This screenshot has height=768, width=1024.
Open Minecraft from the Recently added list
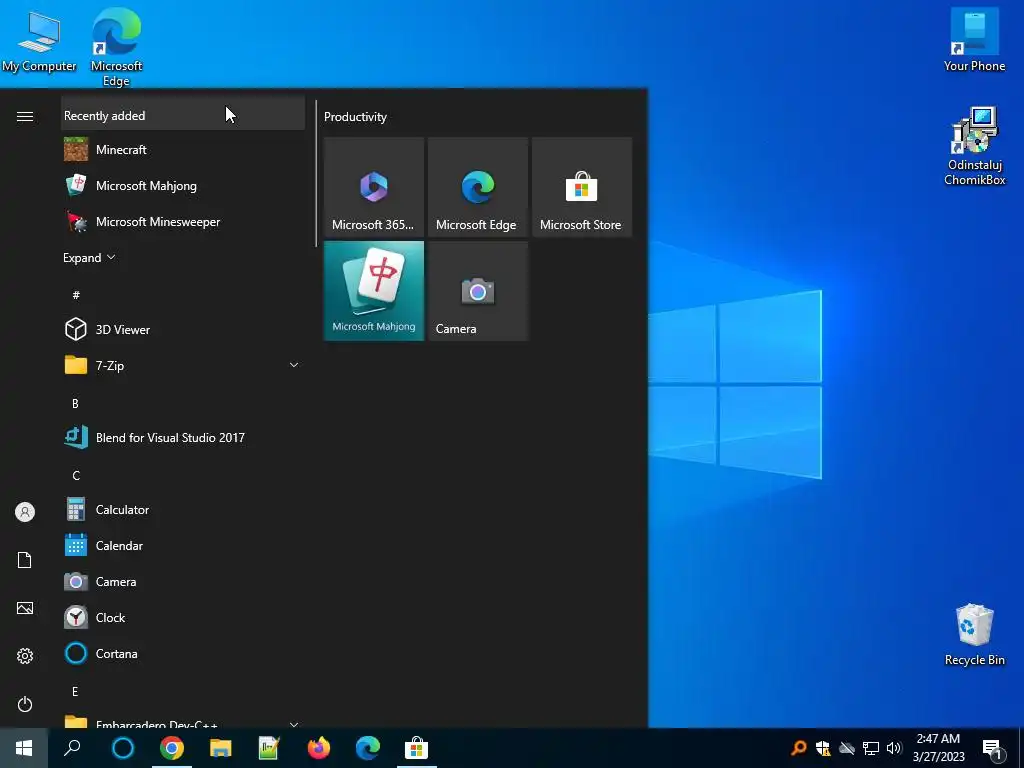183,150
